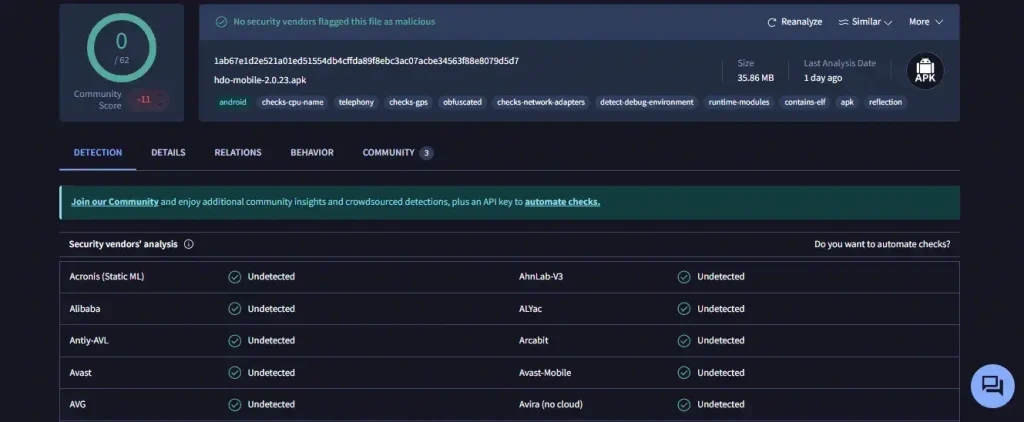Screen dimensions: 1024x422
Task: Click the no-vendors-flagged checkmark icon
Action: point(221,22)
